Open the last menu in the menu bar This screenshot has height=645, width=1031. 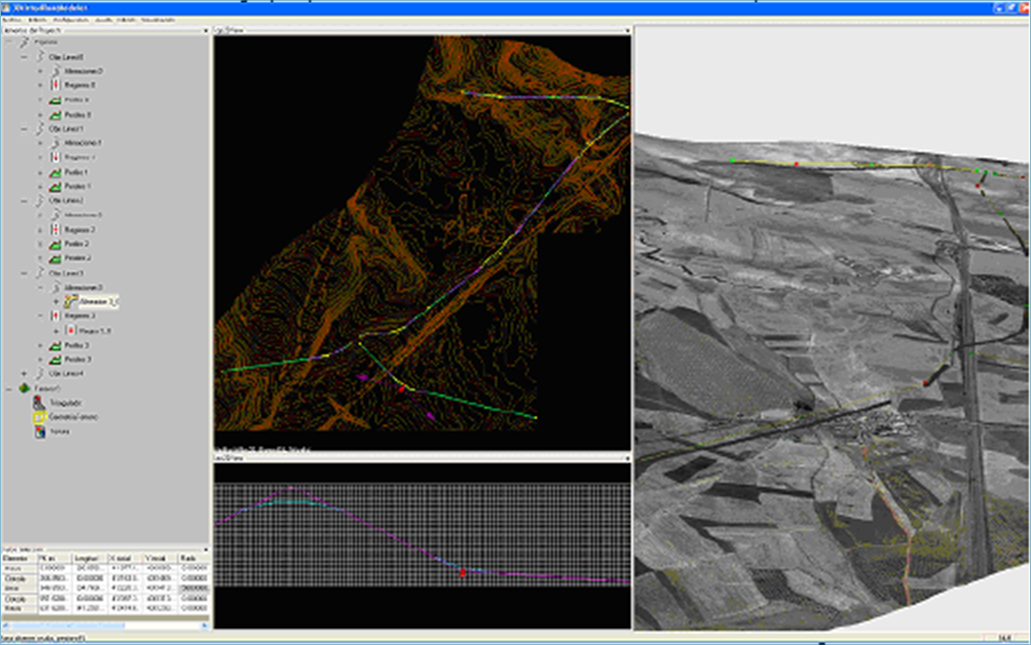158,20
